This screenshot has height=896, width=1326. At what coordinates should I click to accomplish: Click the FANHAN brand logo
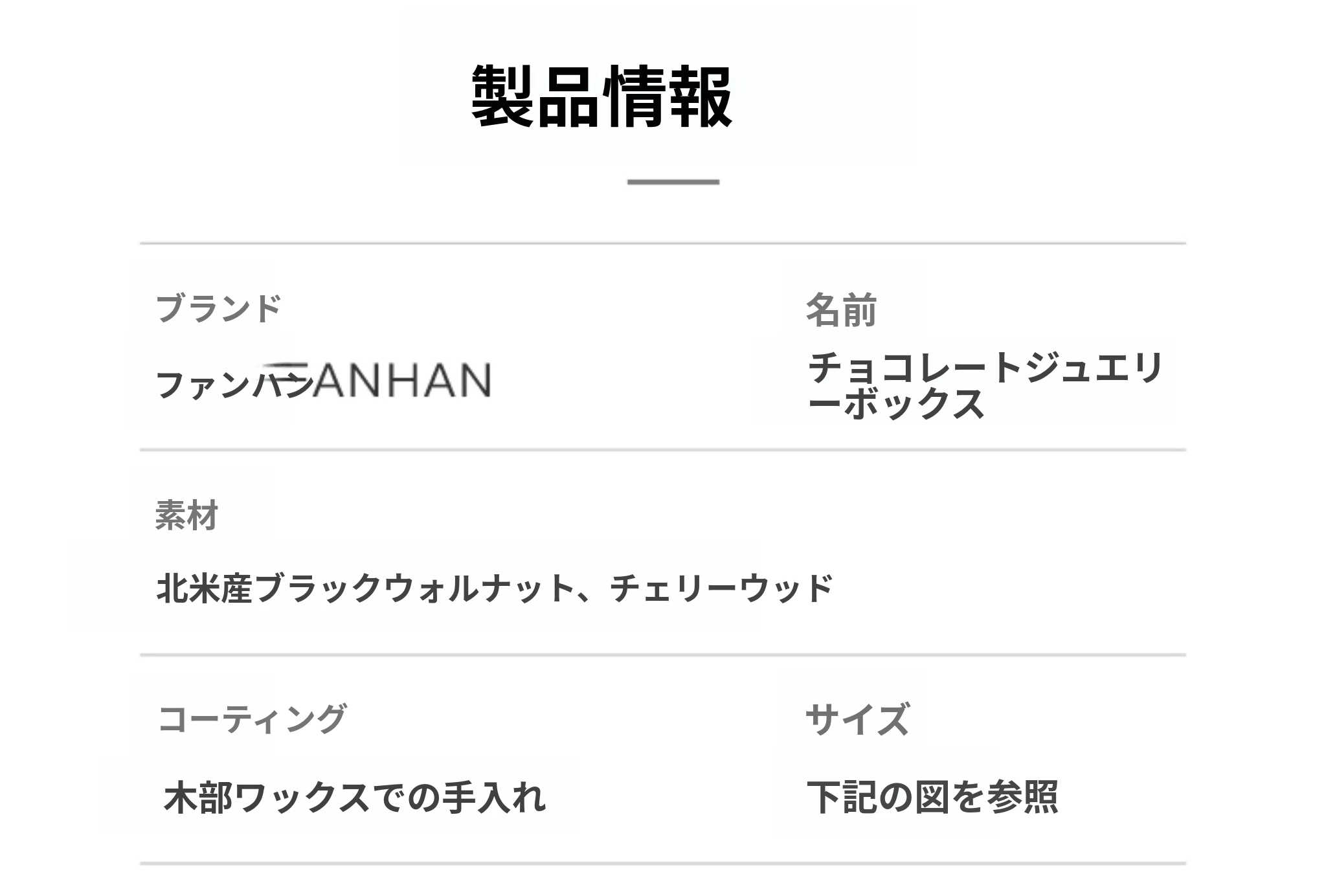395,380
